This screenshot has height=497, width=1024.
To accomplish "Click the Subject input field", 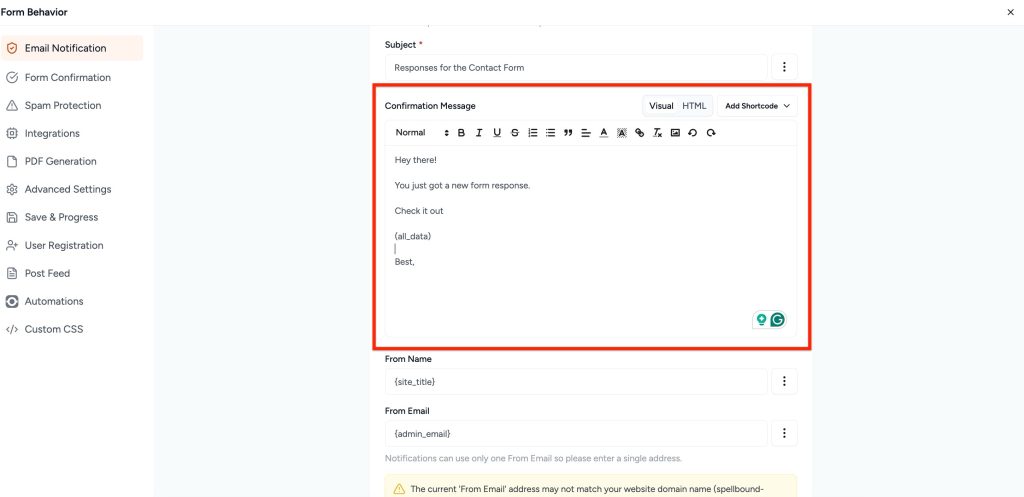I will coord(576,67).
